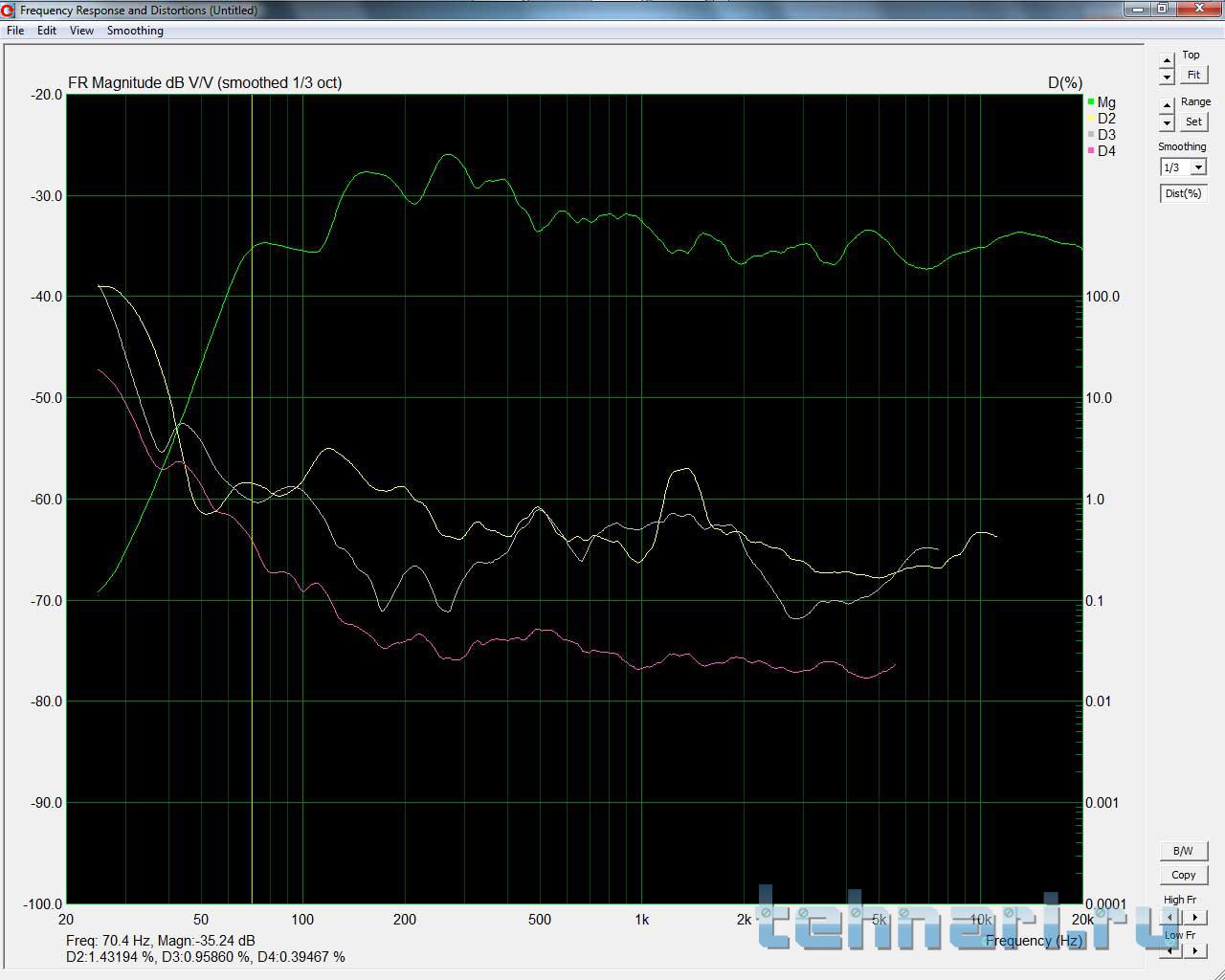Click the graph title 'FR Magnitude dB V/V'

point(141,83)
